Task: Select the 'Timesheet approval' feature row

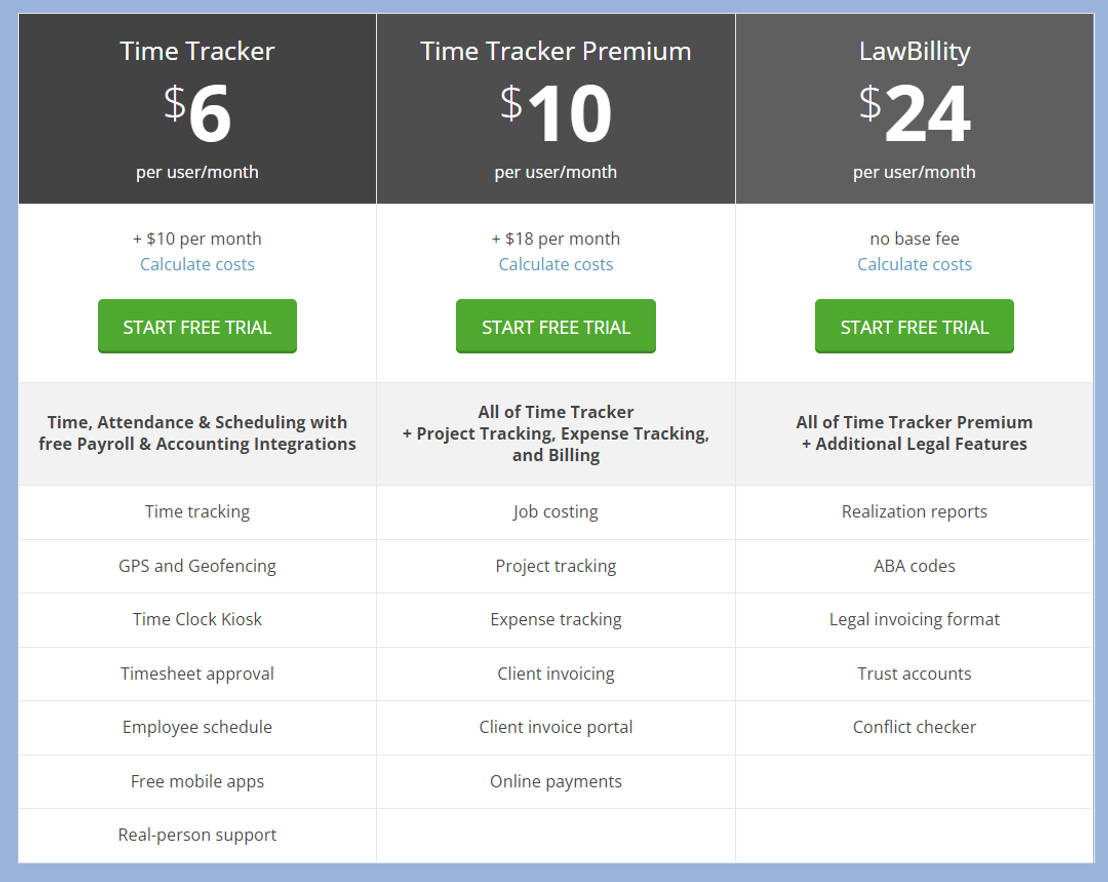Action: point(197,674)
